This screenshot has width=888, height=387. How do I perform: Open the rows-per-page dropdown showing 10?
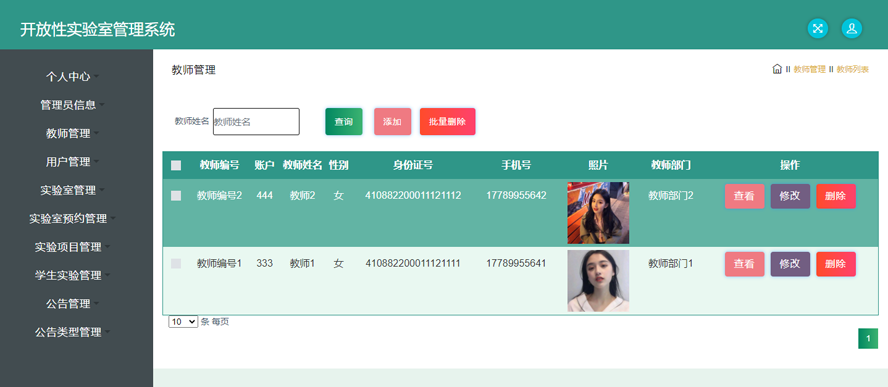(x=183, y=322)
